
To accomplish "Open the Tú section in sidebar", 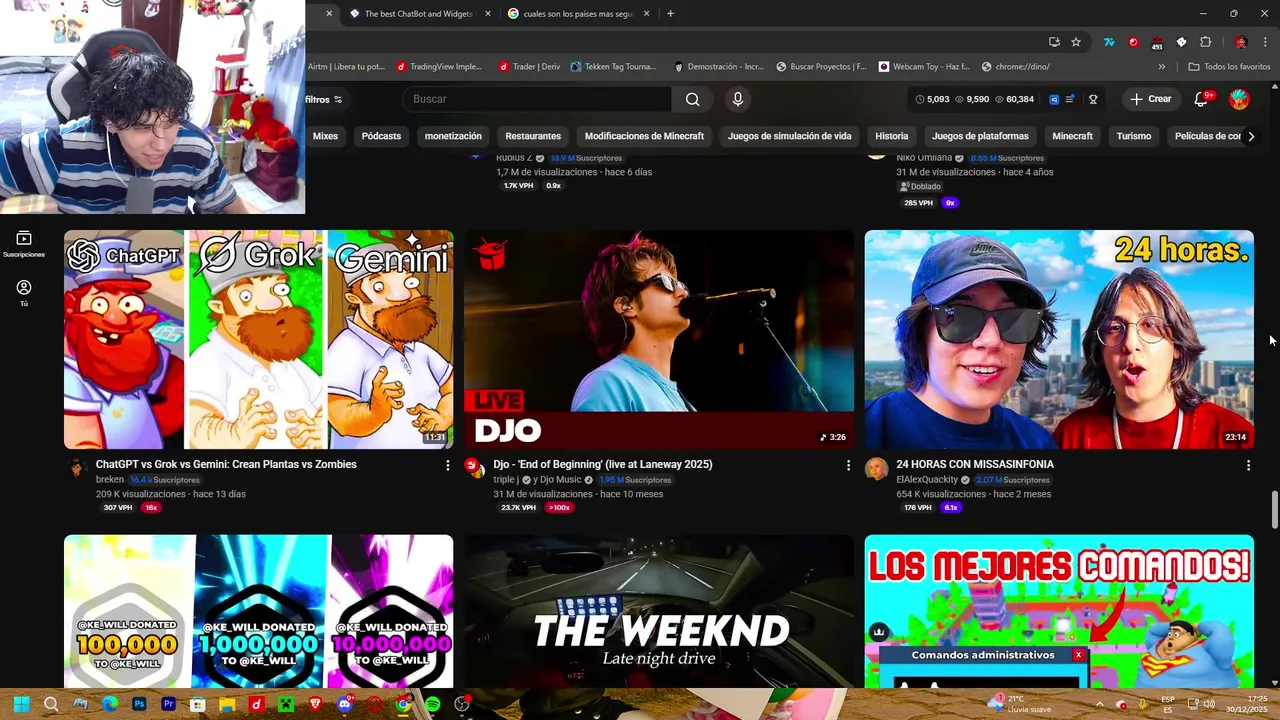I will [x=24, y=292].
